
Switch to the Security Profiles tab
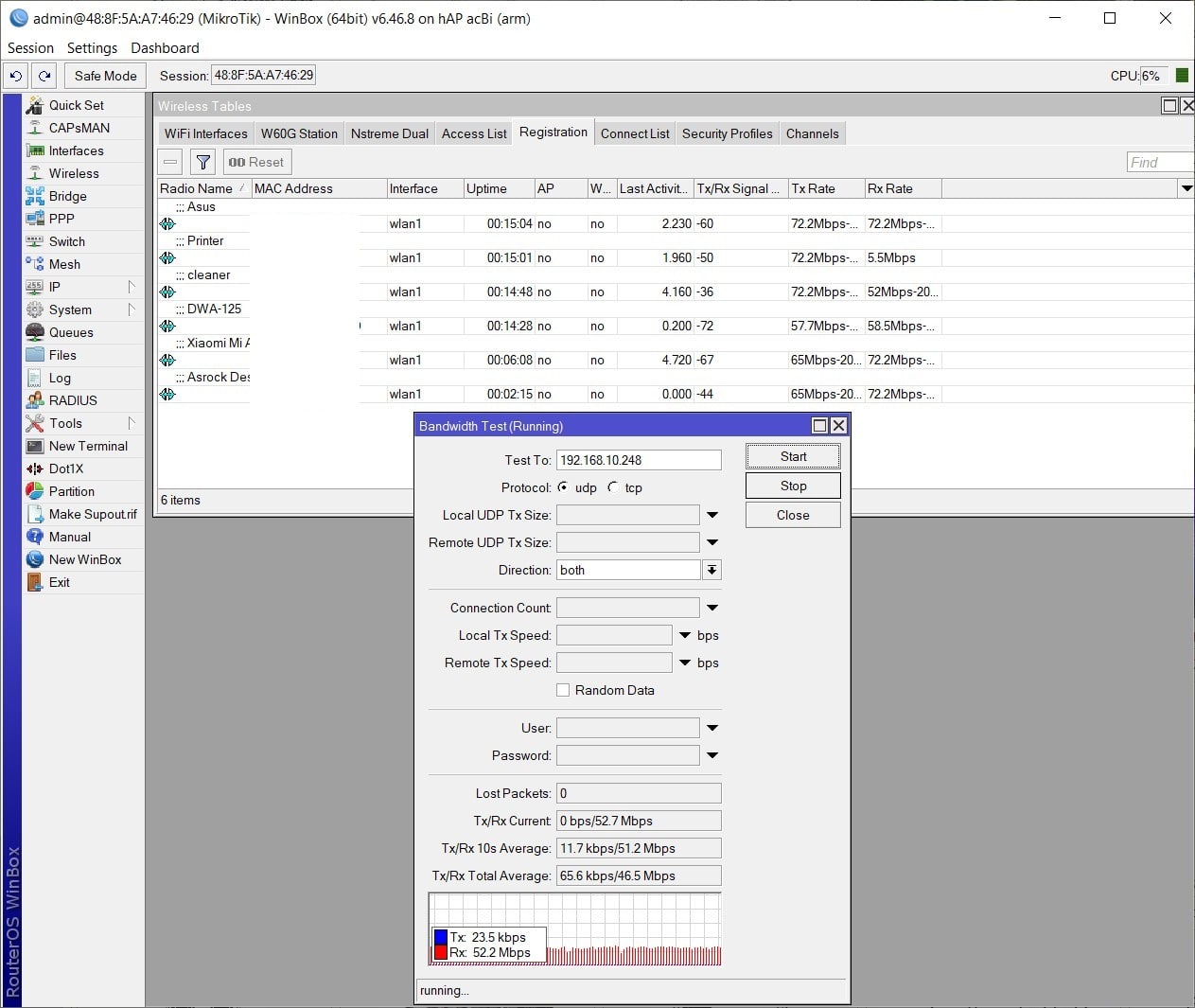(x=727, y=133)
